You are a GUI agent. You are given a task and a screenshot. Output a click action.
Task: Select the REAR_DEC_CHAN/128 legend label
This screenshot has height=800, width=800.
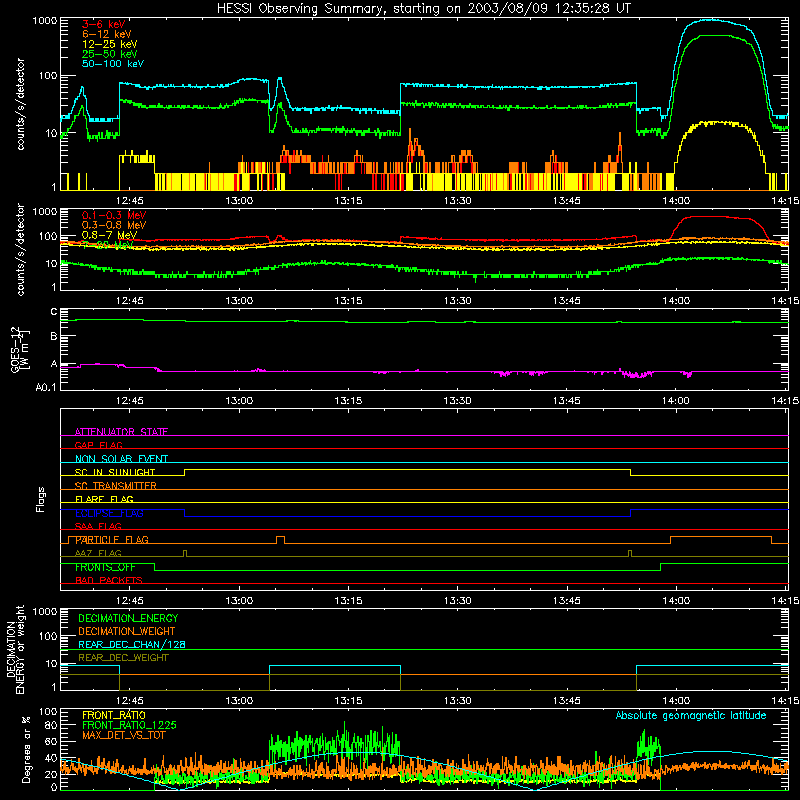coord(132,644)
